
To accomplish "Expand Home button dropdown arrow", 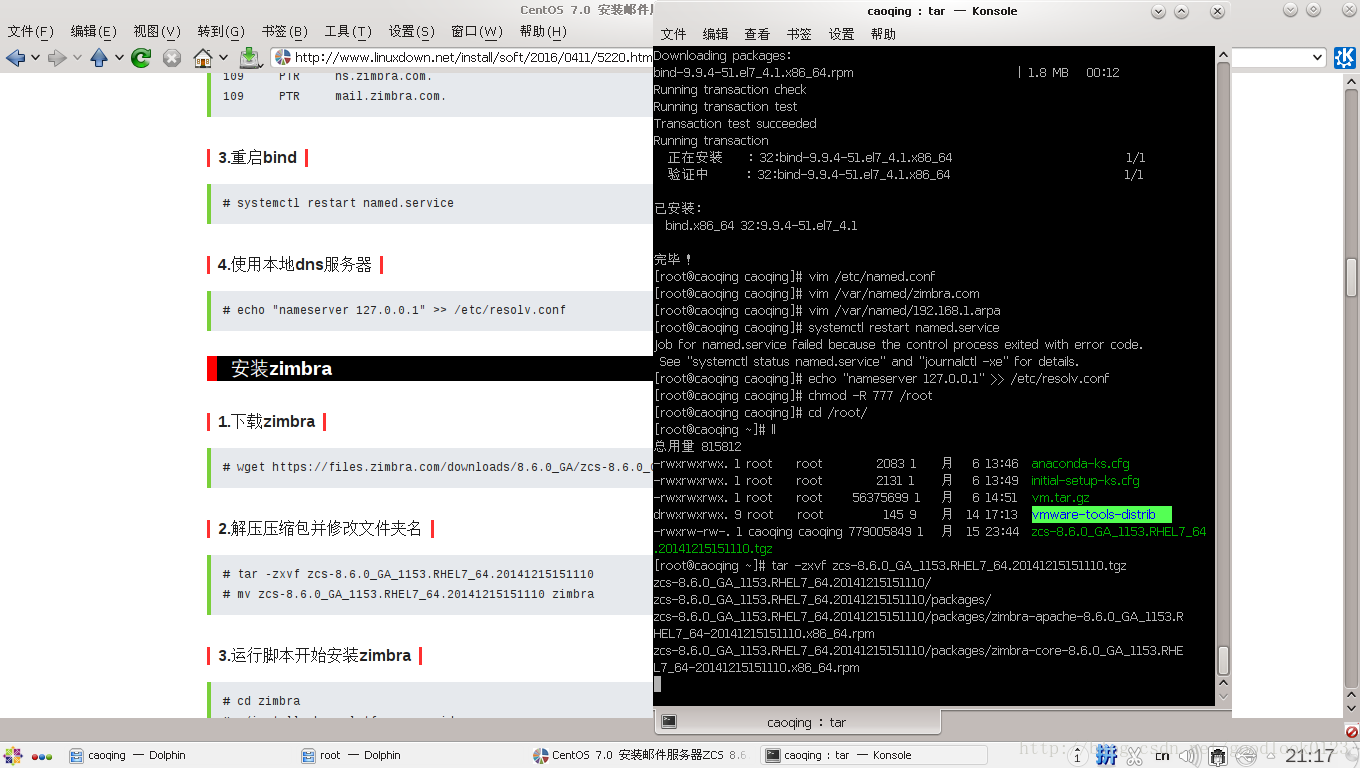I will (223, 58).
